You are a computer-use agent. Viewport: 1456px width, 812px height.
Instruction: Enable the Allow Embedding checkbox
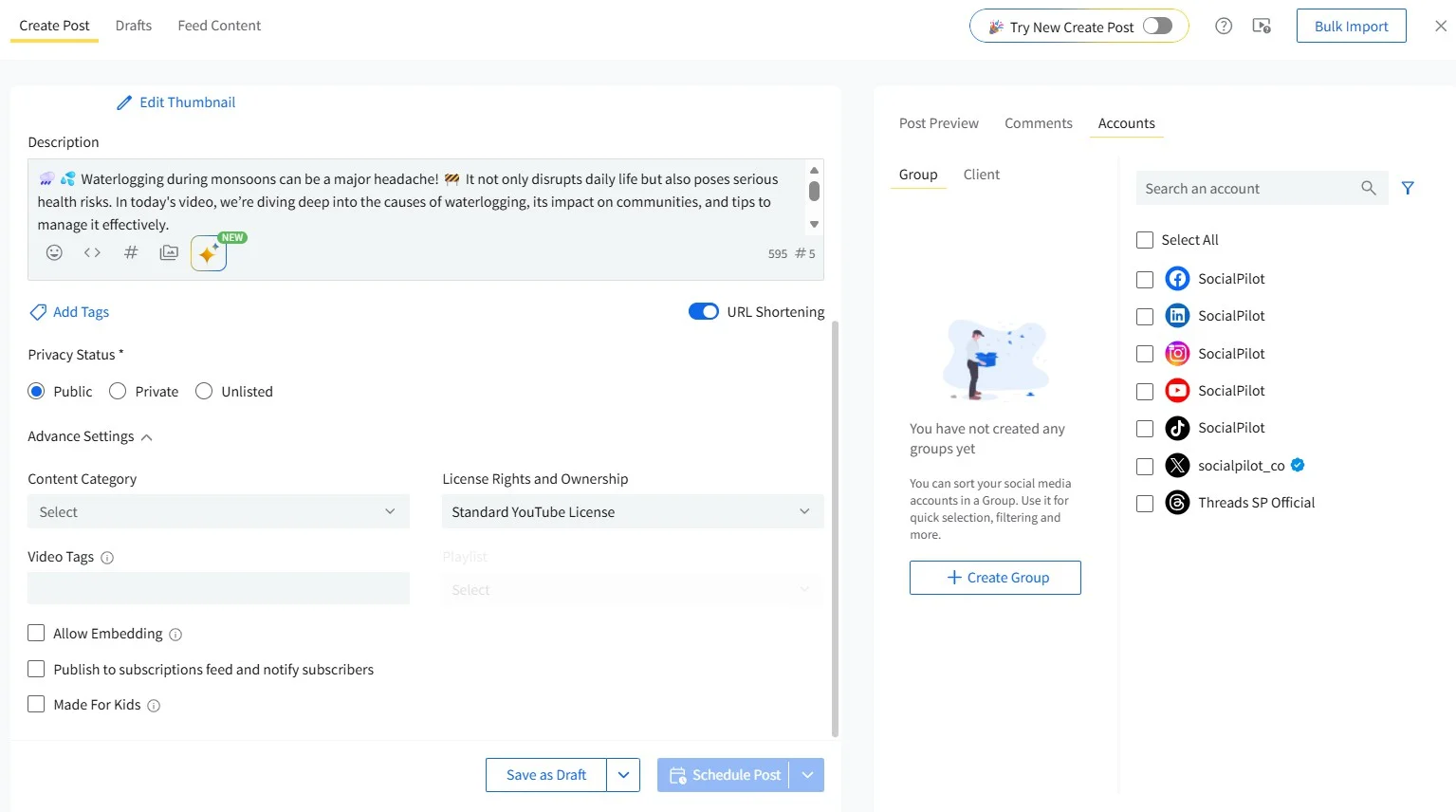pyautogui.click(x=36, y=633)
